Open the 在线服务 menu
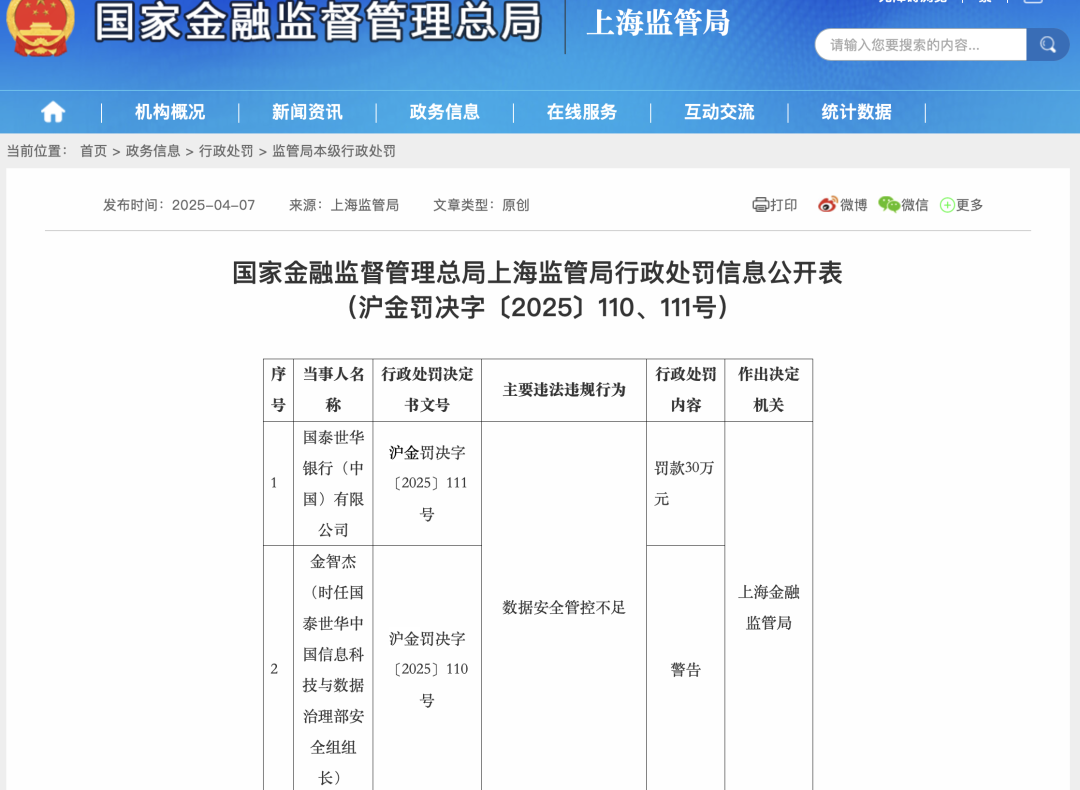1080x790 pixels. (581, 112)
